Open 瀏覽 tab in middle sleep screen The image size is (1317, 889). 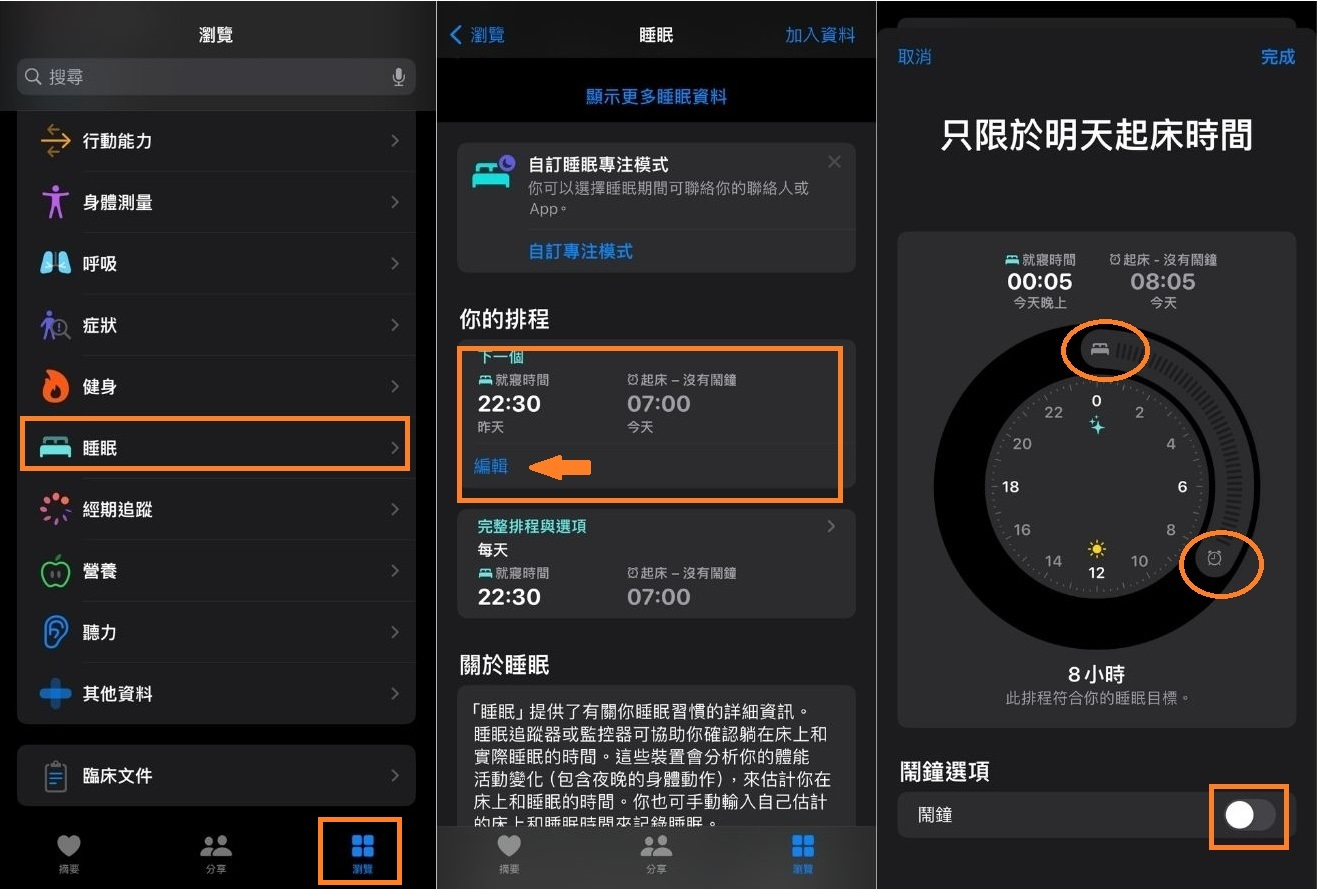pos(802,853)
